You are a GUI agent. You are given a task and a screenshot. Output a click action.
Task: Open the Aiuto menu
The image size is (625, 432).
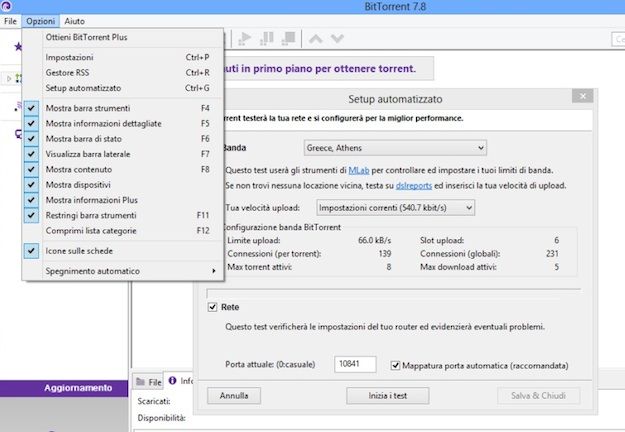[x=75, y=21]
